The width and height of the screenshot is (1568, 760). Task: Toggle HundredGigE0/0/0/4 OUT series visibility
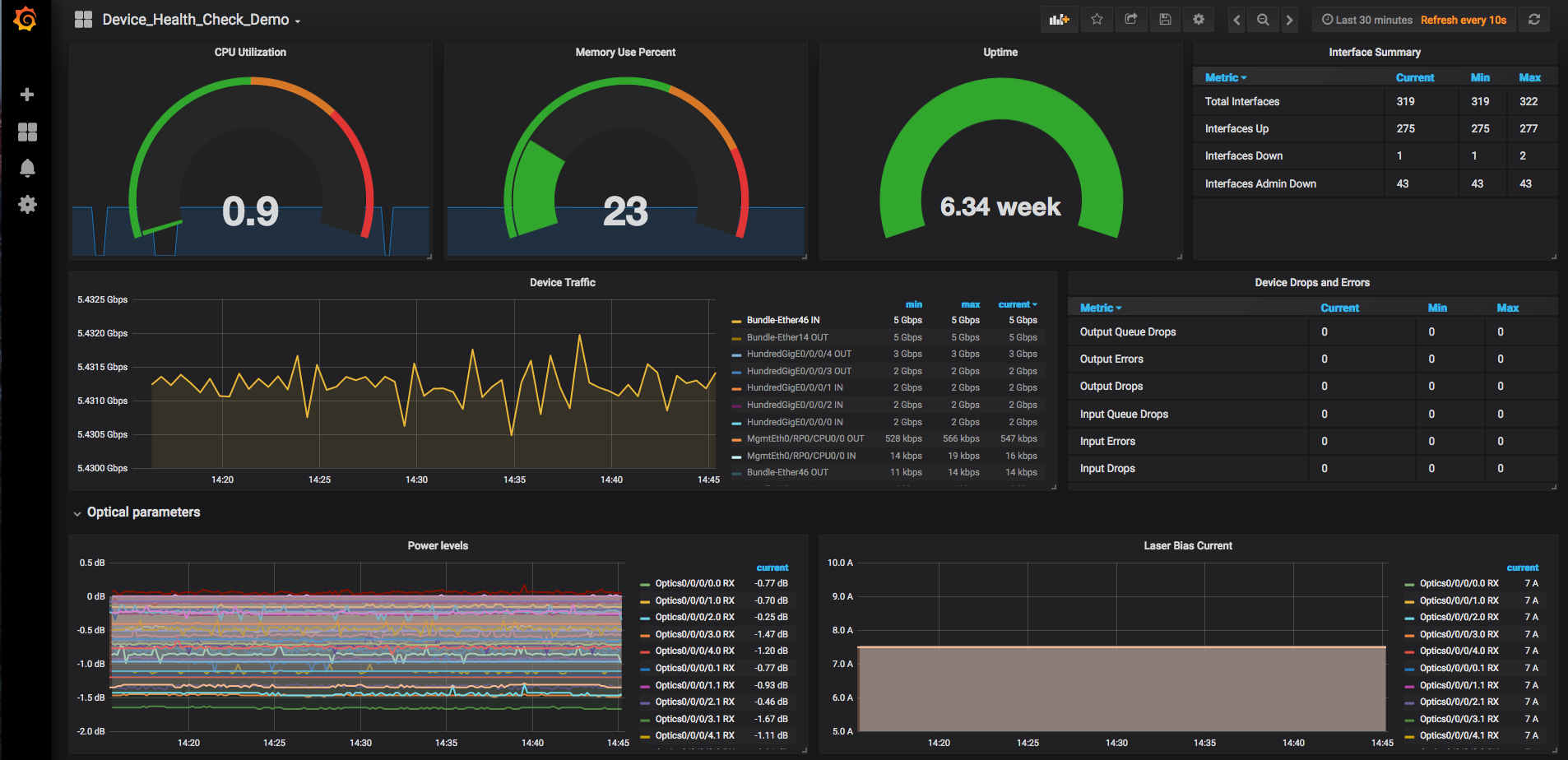(799, 354)
